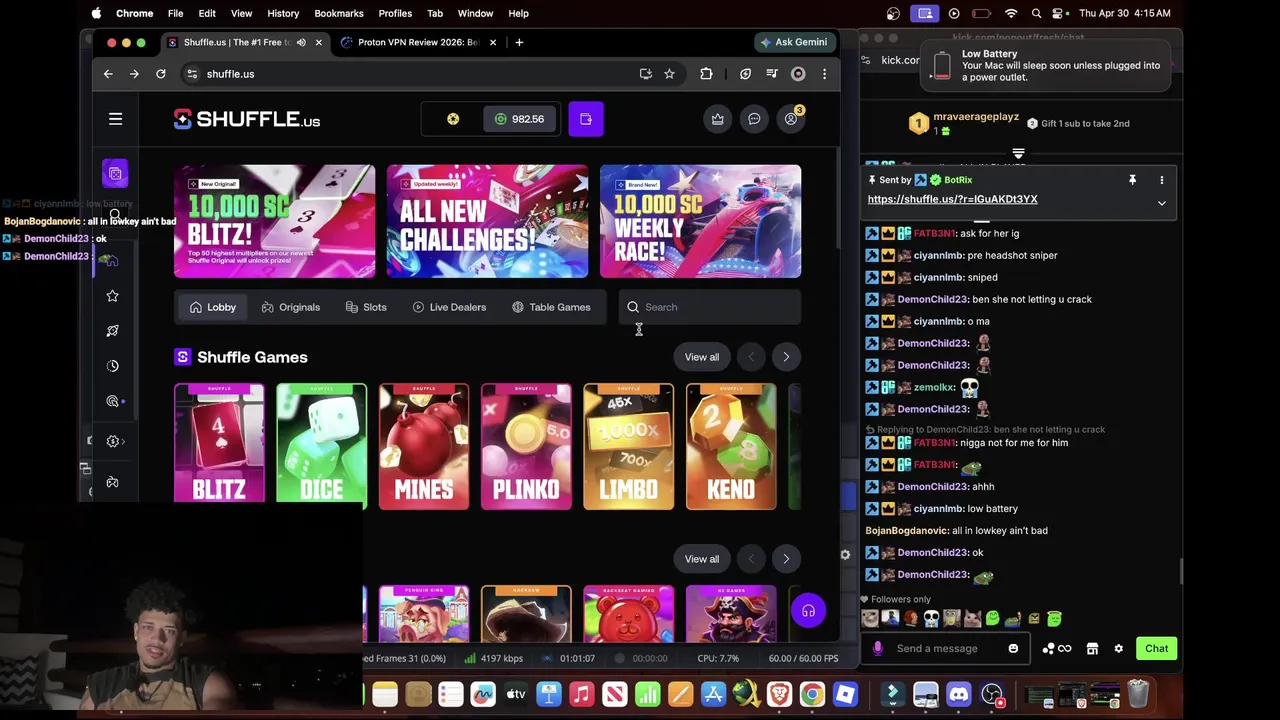Open the History menu
Screen dimensions: 1280x720
tap(283, 13)
